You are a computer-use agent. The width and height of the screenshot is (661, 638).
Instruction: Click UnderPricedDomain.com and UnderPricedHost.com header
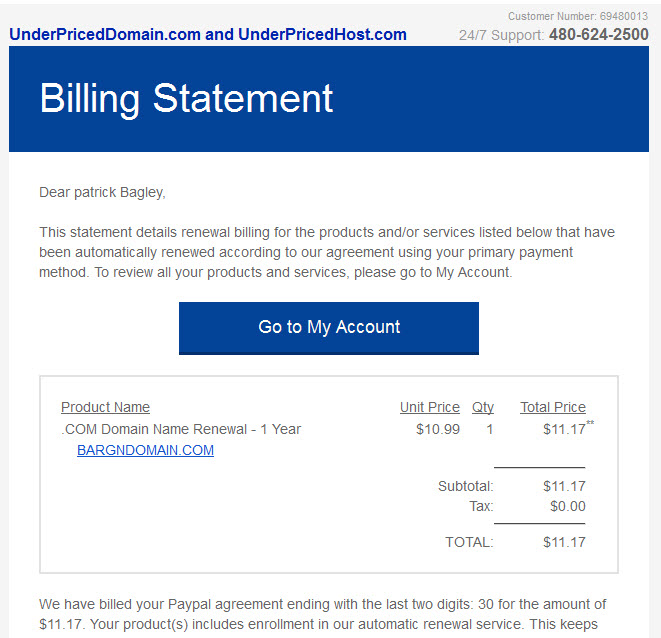click(x=208, y=35)
